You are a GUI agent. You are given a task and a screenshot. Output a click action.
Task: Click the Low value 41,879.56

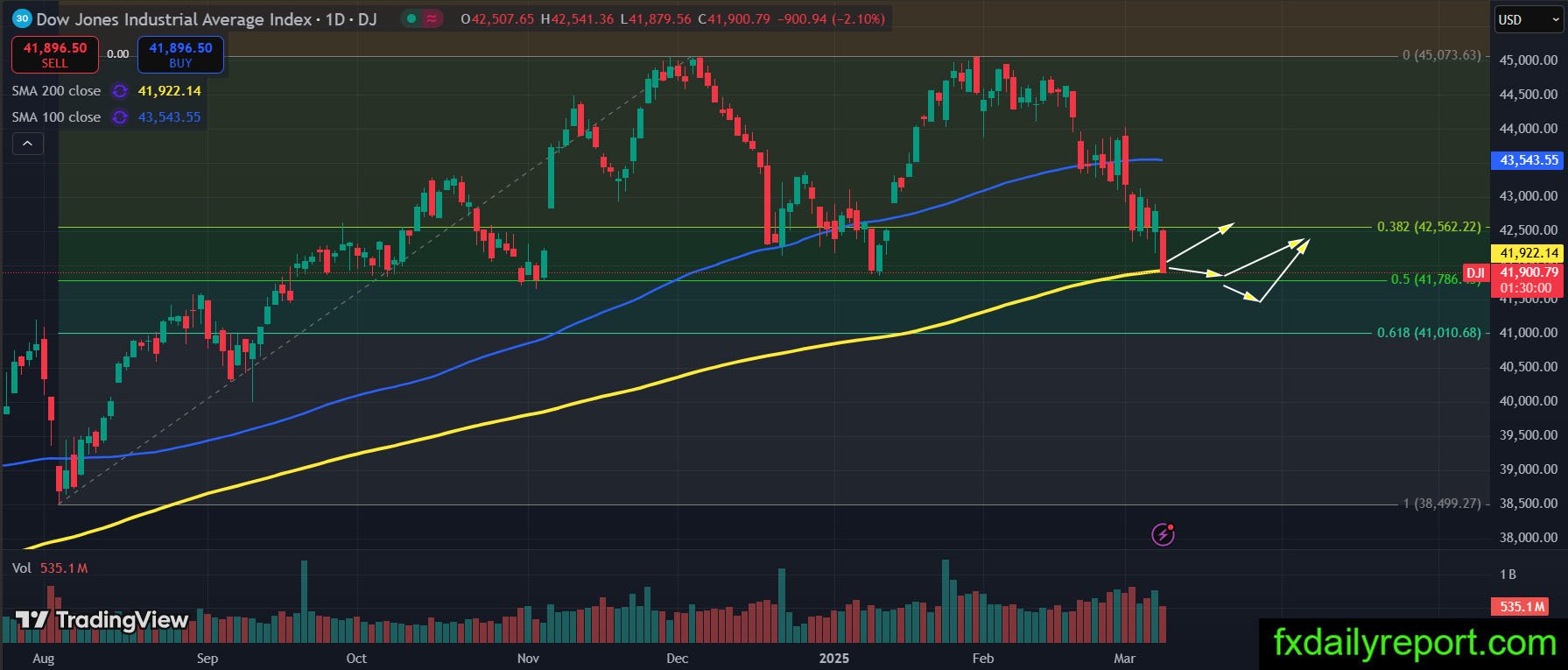coord(661,18)
